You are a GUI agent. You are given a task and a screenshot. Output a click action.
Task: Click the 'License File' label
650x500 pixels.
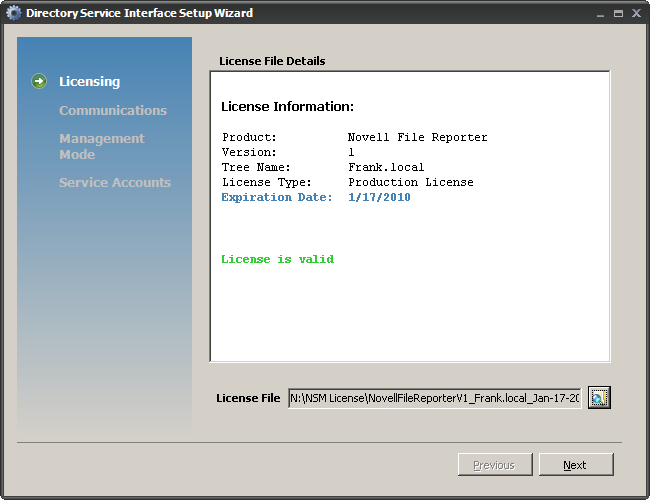pos(248,398)
